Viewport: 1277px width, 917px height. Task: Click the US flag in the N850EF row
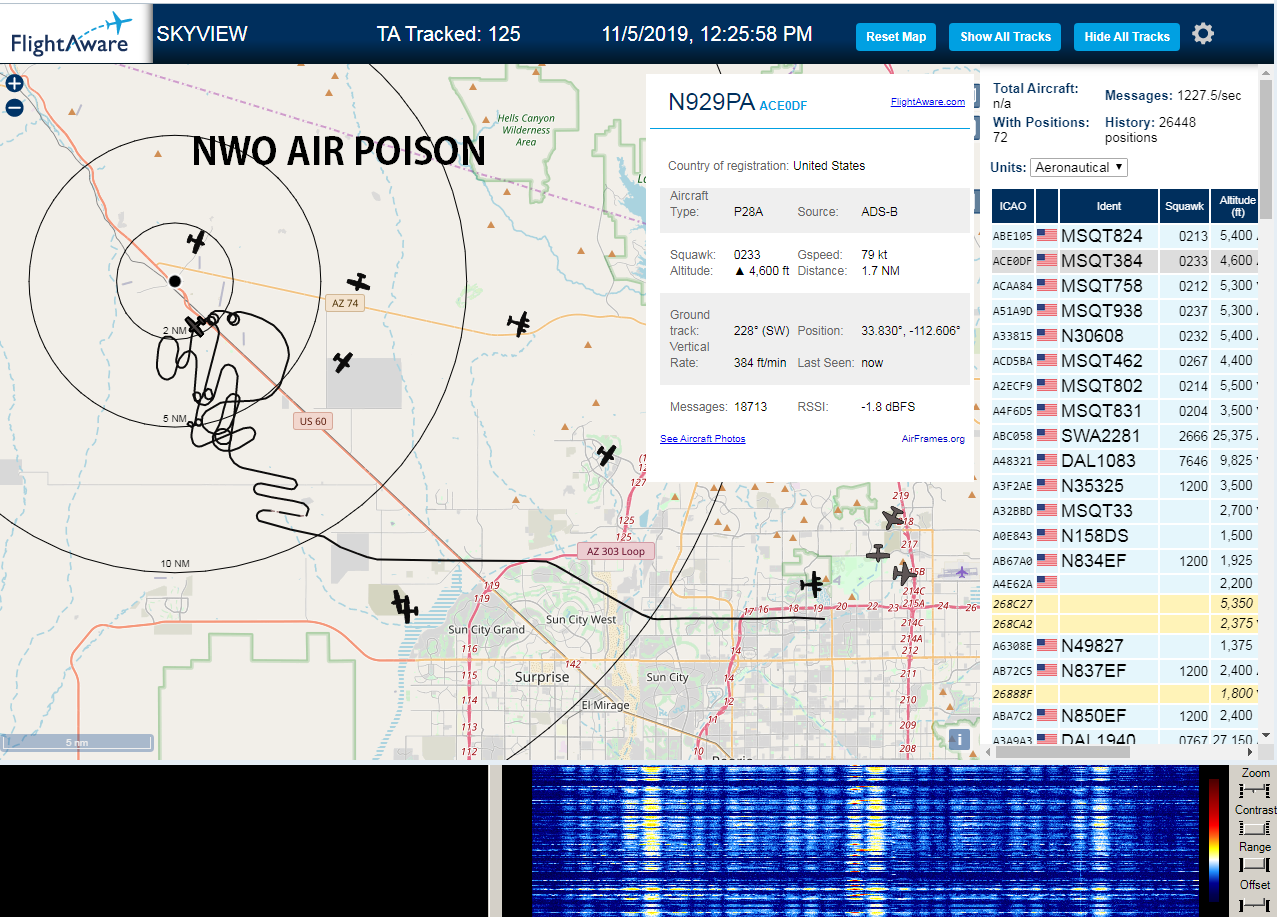click(1047, 716)
